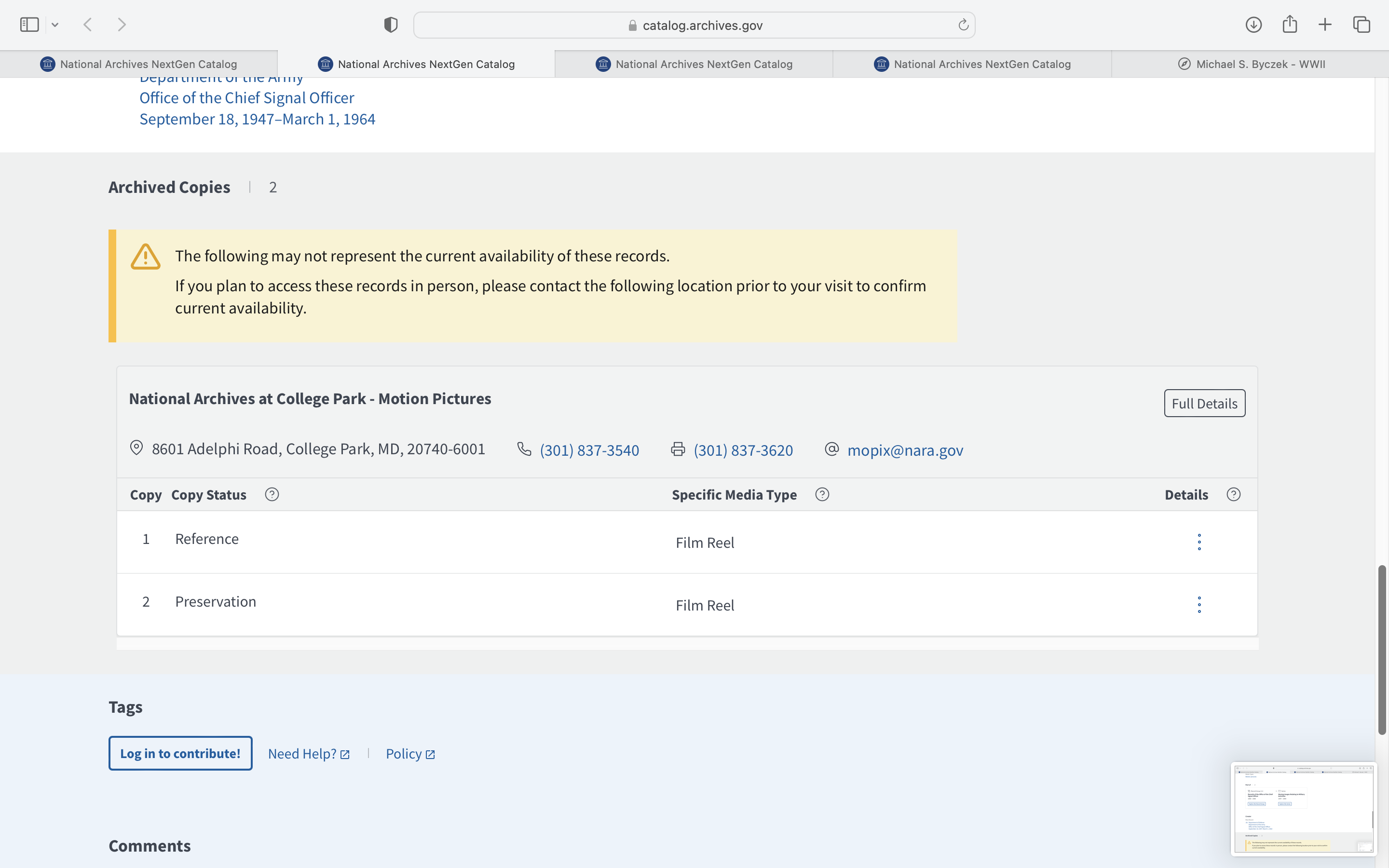Click the Specific Media Type help icon
Viewport: 1389px width, 868px height.
coord(822,494)
